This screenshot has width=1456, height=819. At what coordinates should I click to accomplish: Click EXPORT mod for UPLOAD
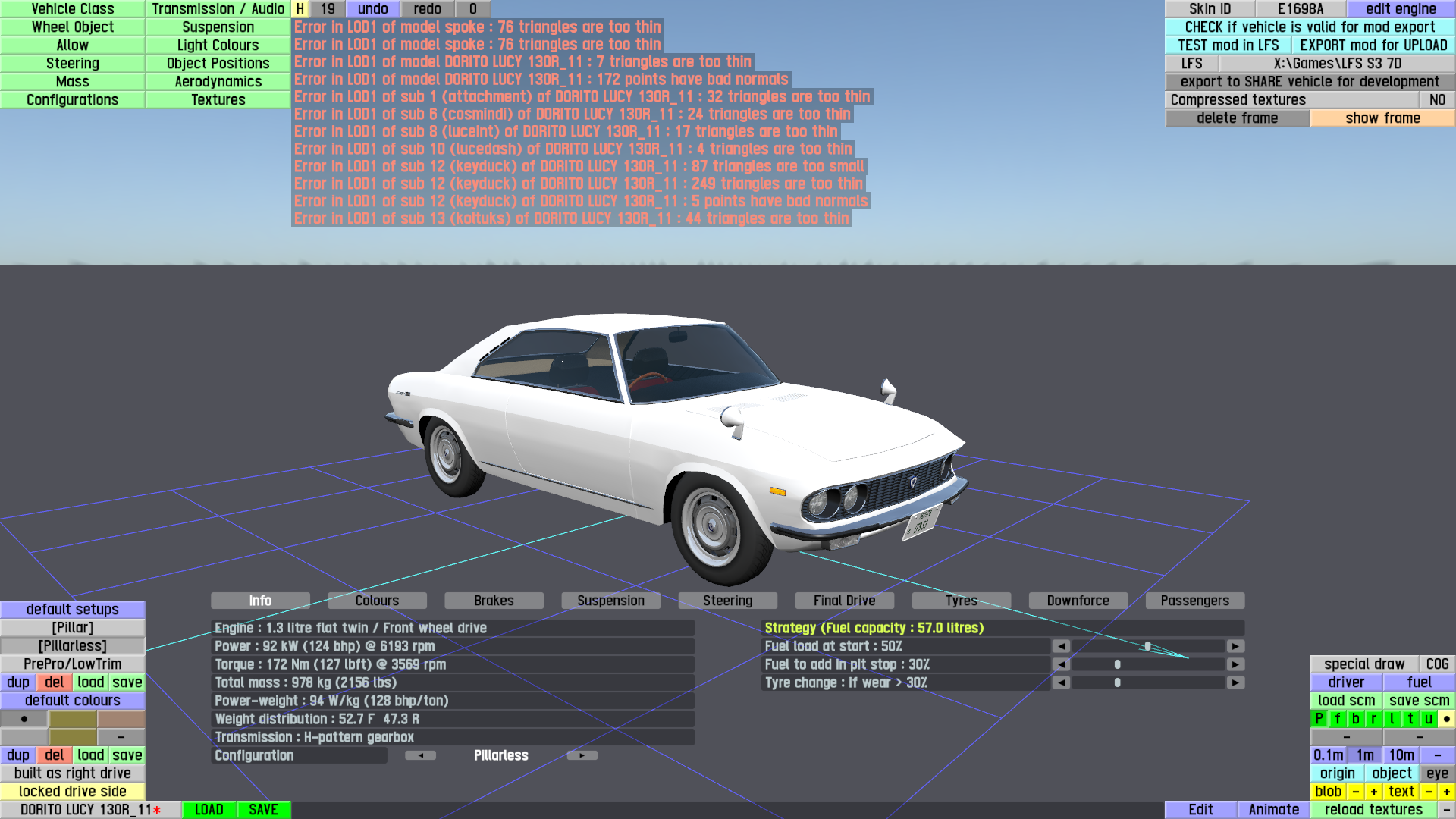pyautogui.click(x=1373, y=45)
